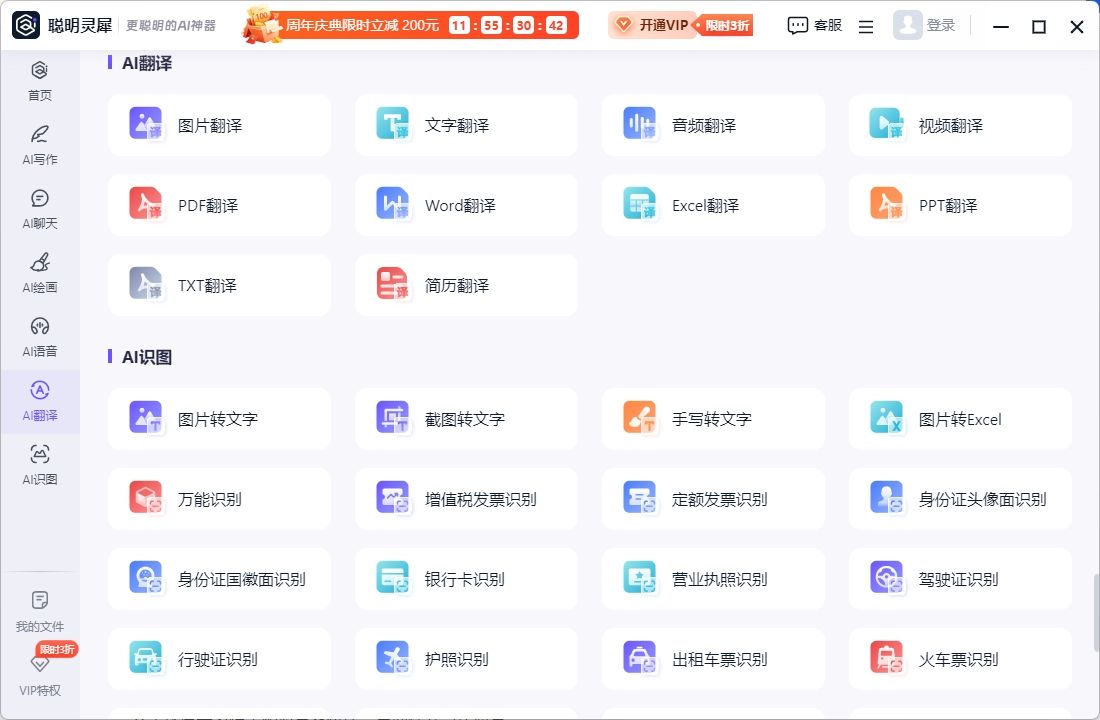
Task: Select the 身份证头像面识别 icon
Action: (887, 498)
